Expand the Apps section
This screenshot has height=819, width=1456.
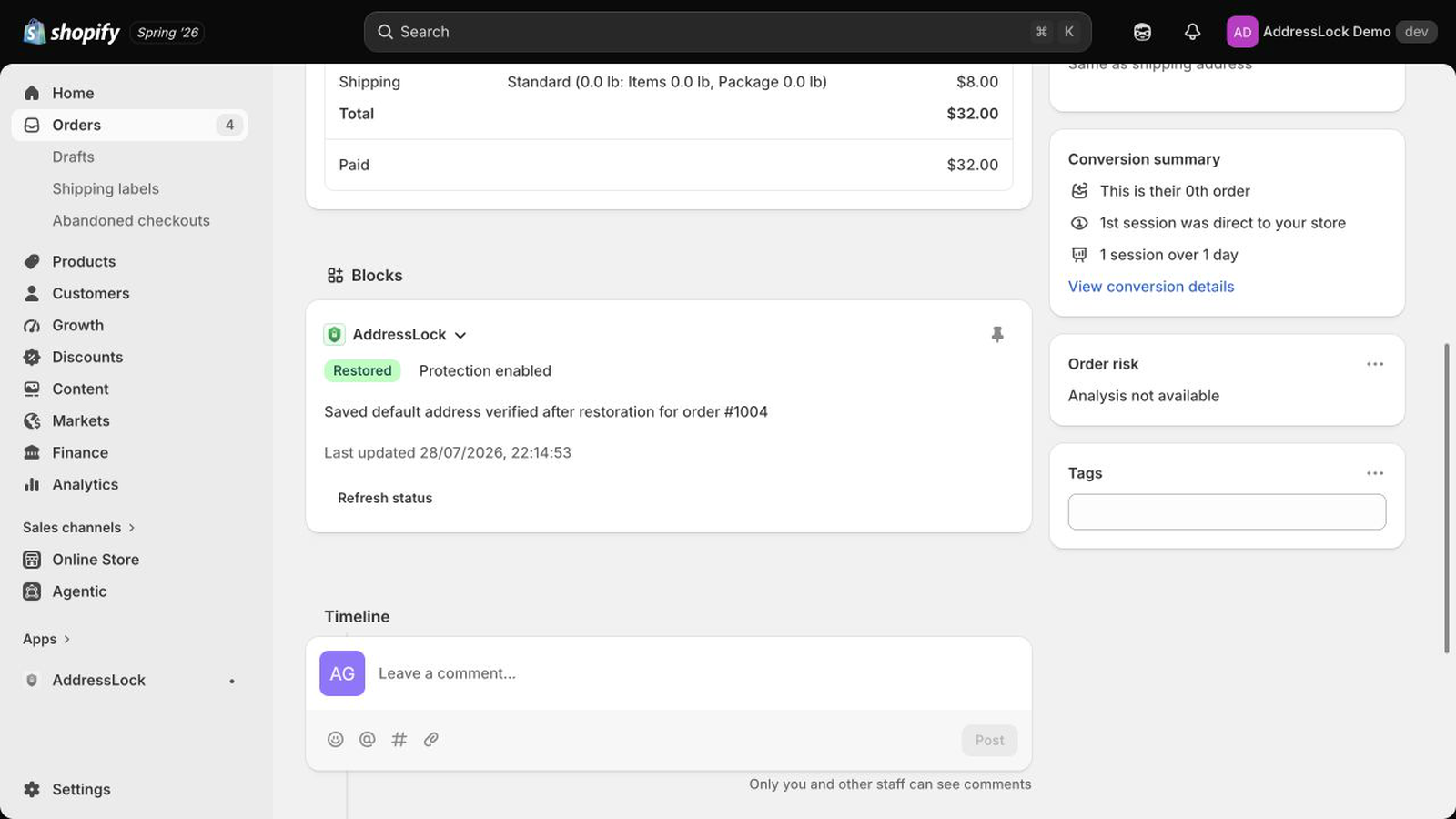point(46,639)
